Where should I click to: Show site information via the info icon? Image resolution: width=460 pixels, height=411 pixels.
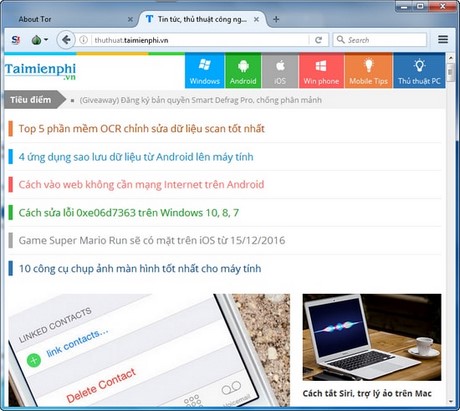point(83,40)
